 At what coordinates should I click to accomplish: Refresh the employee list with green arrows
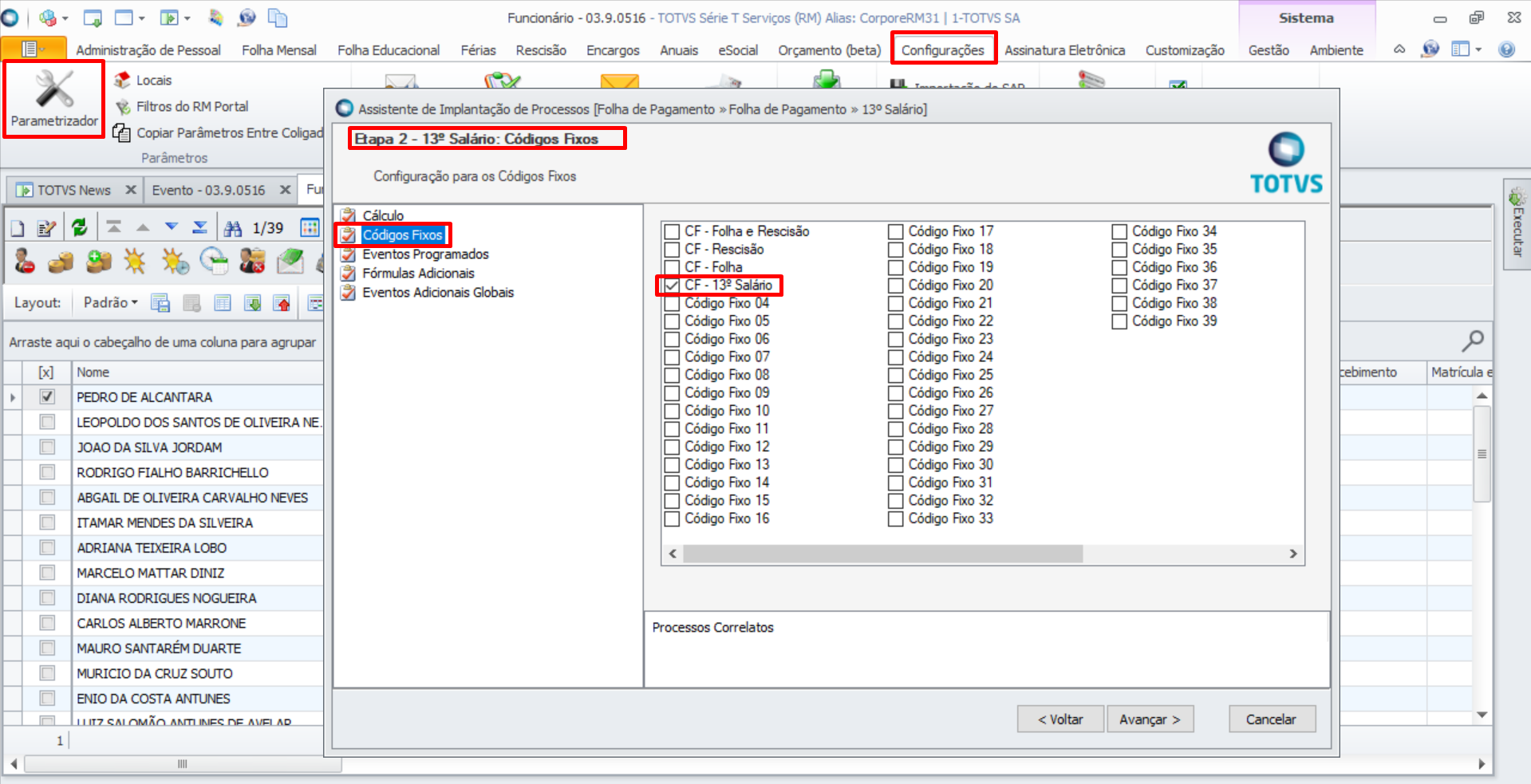point(79,228)
